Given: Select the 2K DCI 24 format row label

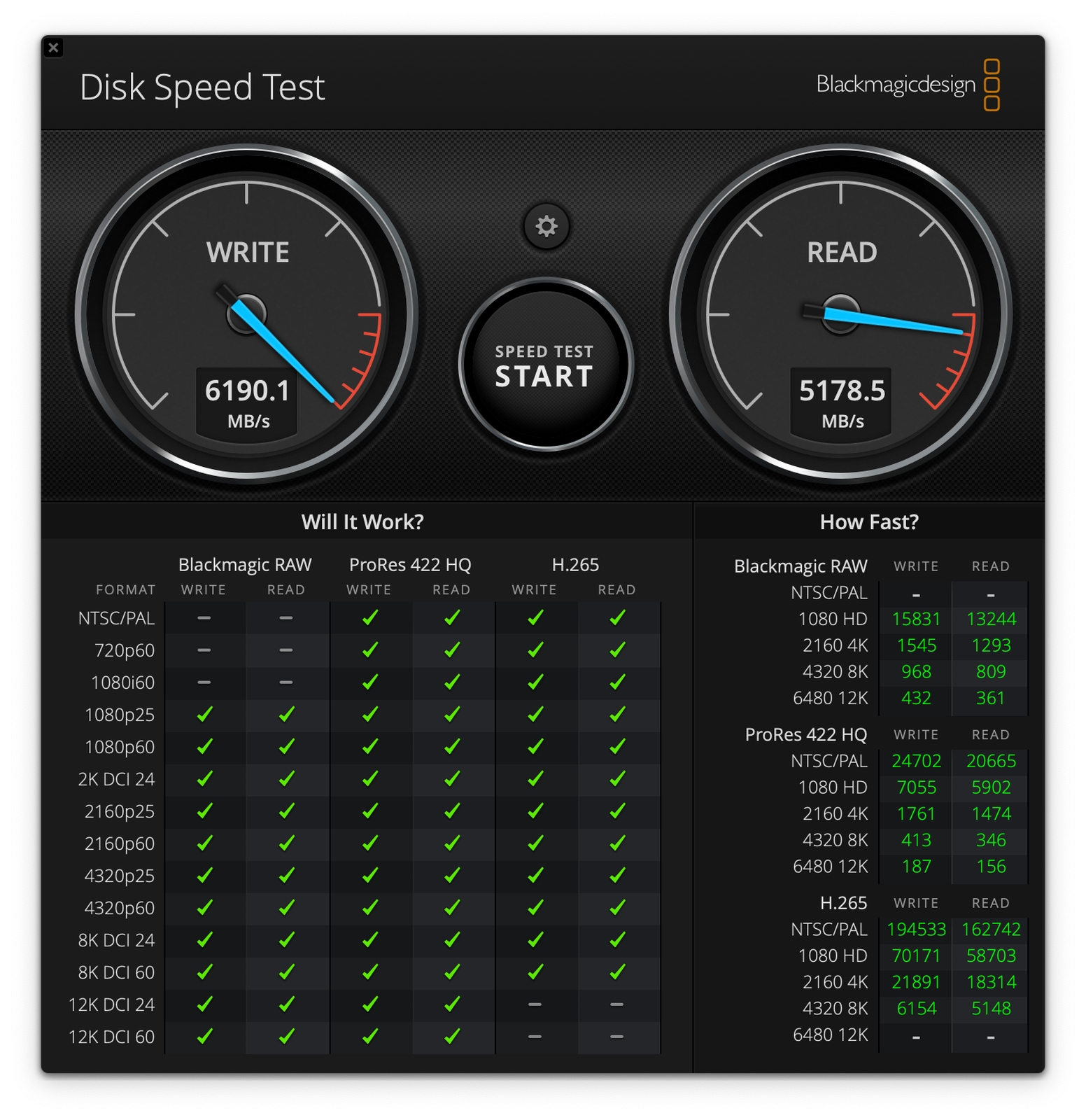Looking at the screenshot, I should coord(116,779).
